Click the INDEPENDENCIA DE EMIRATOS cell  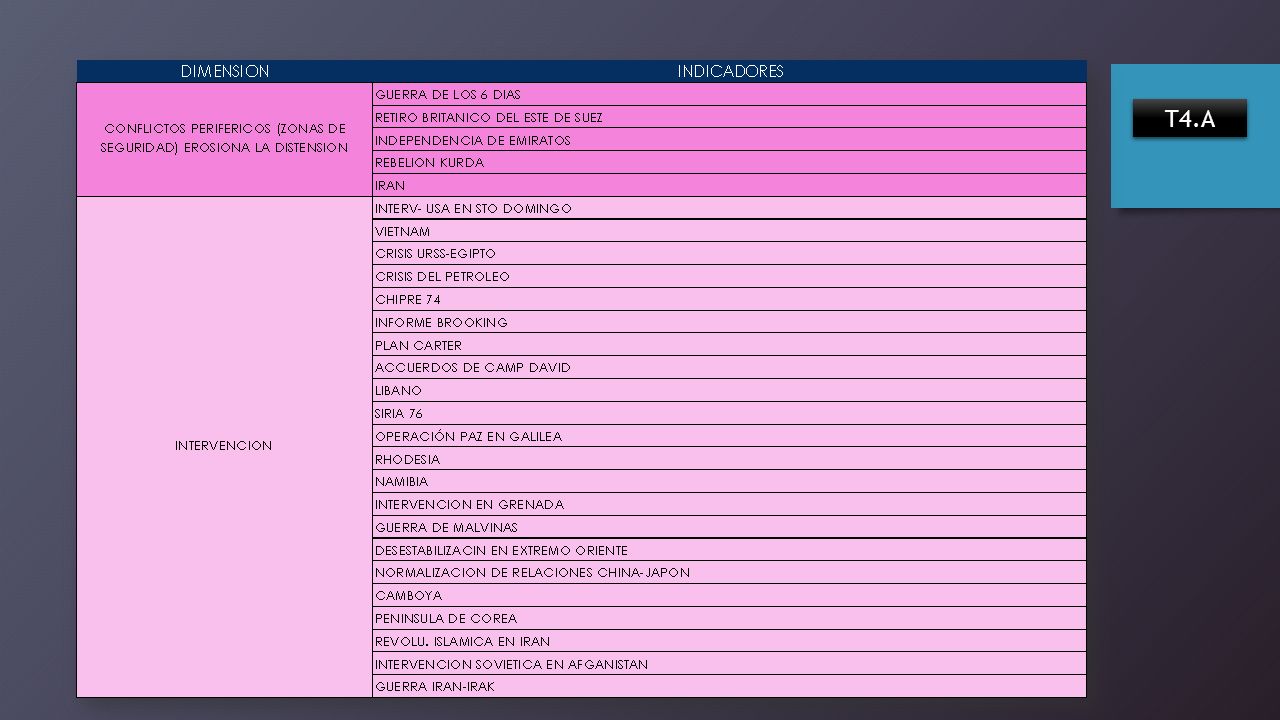tap(729, 140)
